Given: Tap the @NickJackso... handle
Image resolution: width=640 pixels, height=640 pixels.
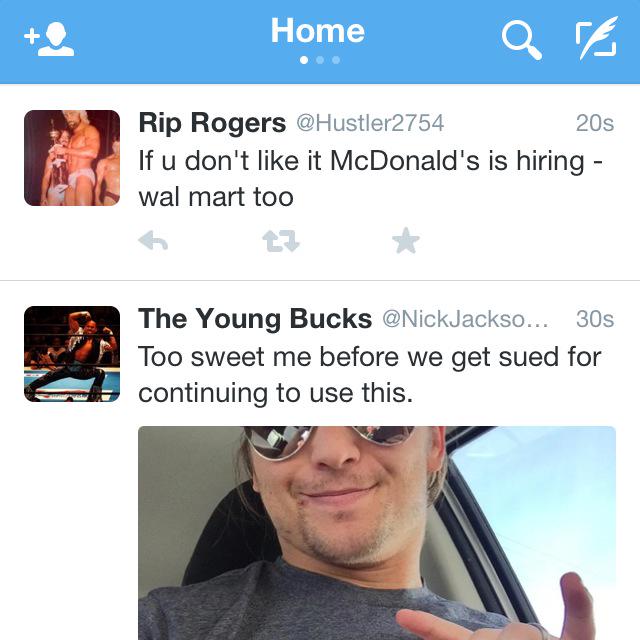Looking at the screenshot, I should (466, 319).
